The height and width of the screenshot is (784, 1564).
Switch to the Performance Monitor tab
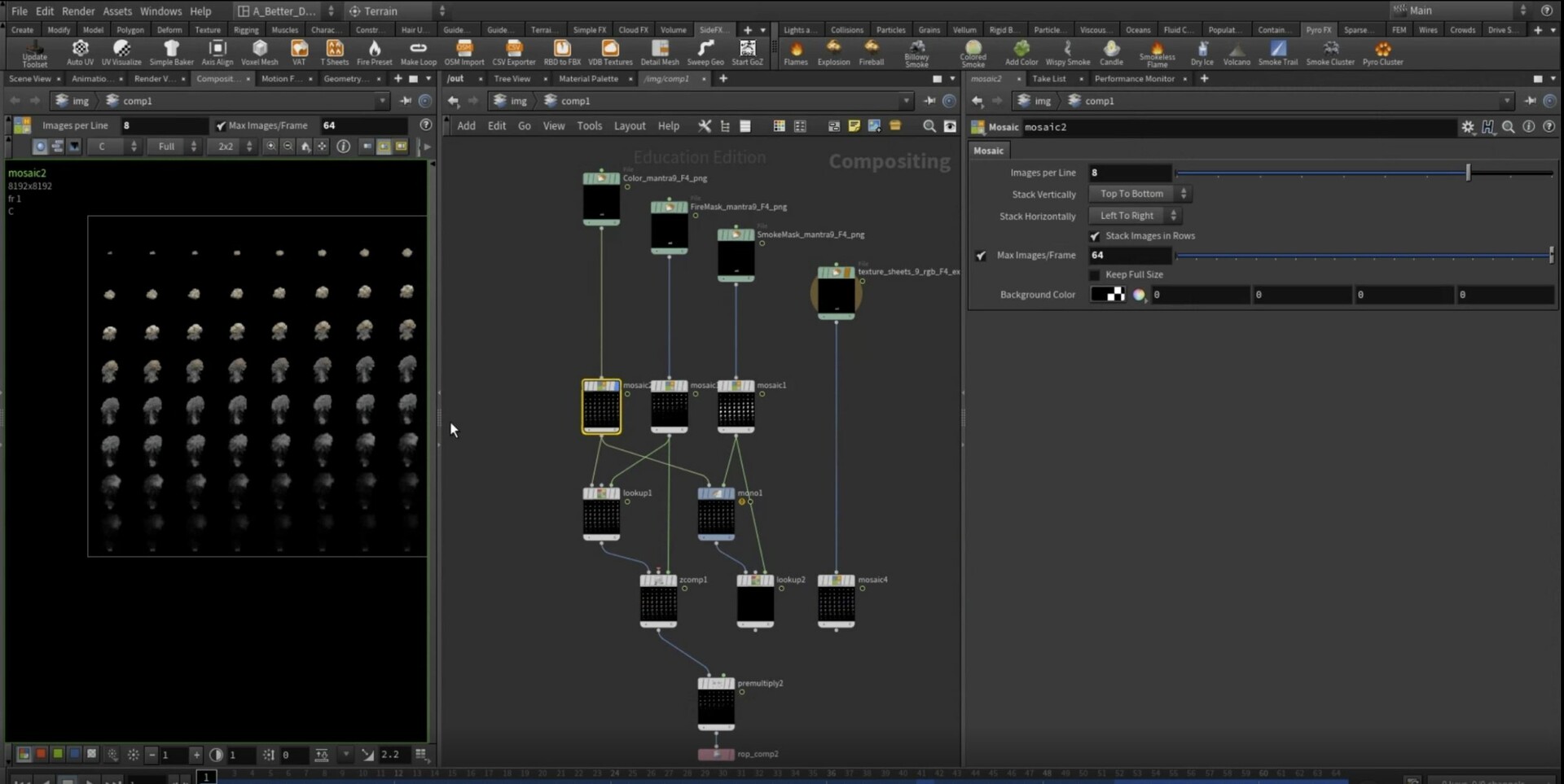click(1135, 78)
